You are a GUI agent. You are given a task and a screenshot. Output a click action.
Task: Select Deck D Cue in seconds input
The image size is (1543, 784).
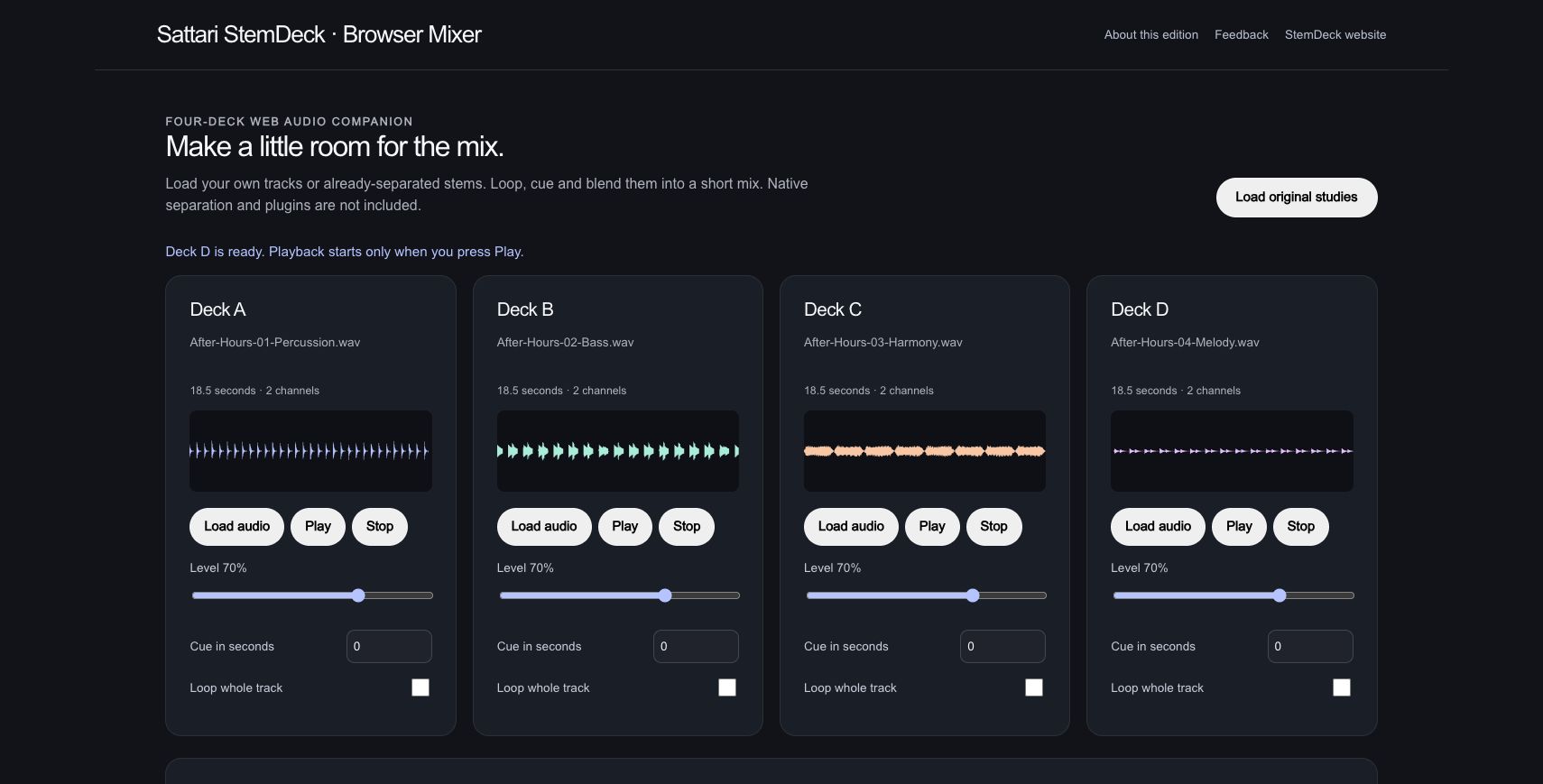[x=1310, y=647]
